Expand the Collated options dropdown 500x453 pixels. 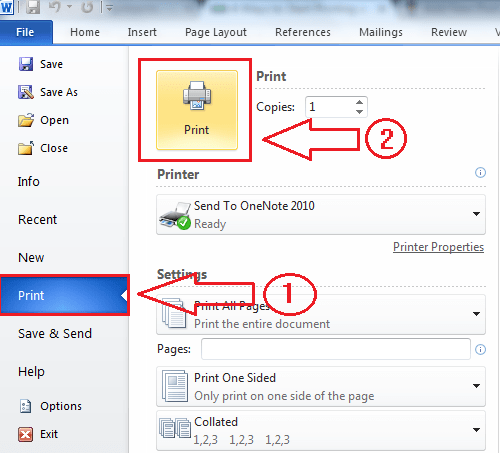click(321, 430)
